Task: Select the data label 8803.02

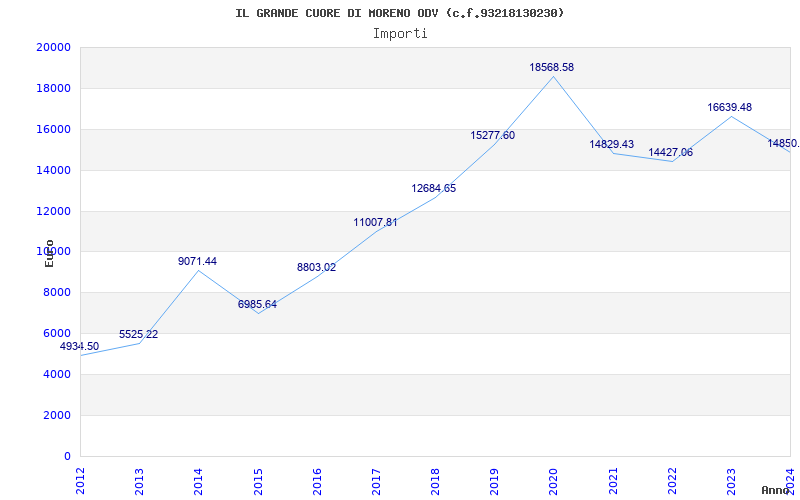Action: coord(316,267)
